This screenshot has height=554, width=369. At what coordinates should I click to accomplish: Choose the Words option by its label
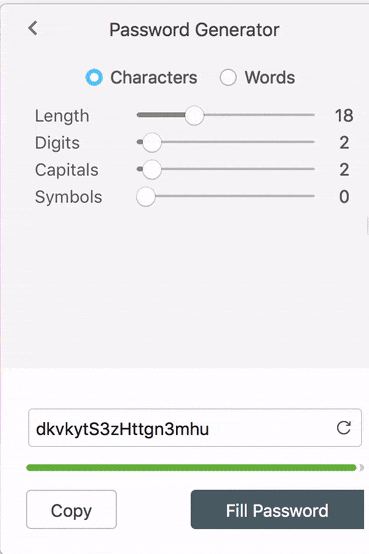coord(270,77)
